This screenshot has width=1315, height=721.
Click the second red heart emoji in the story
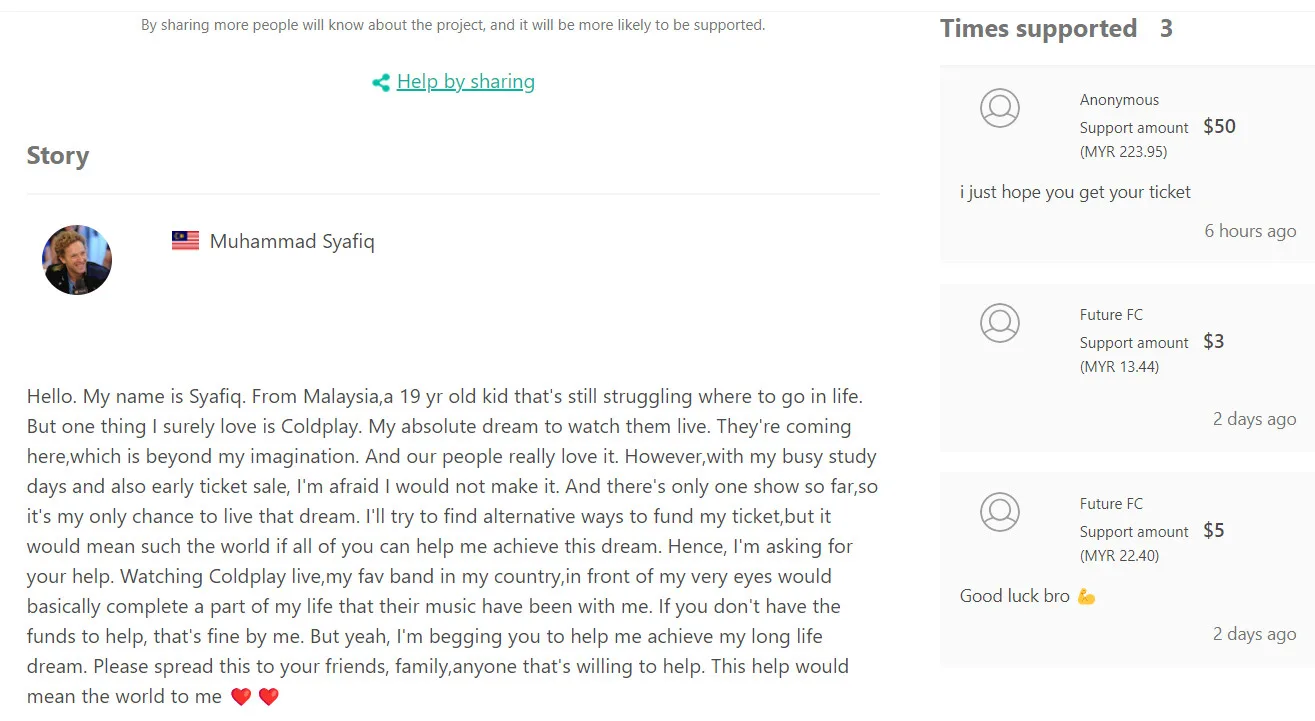[x=268, y=697]
